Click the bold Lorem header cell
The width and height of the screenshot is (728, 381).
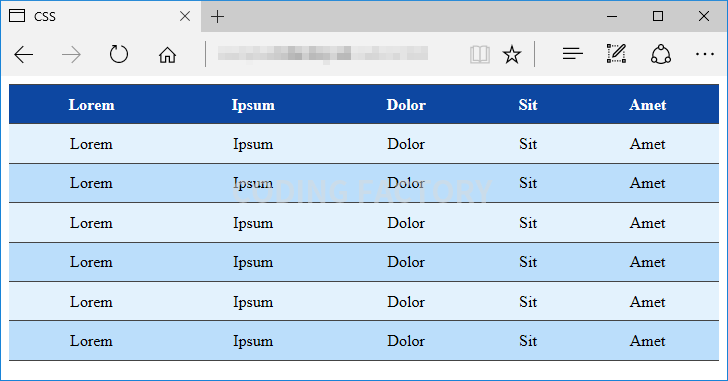point(91,105)
